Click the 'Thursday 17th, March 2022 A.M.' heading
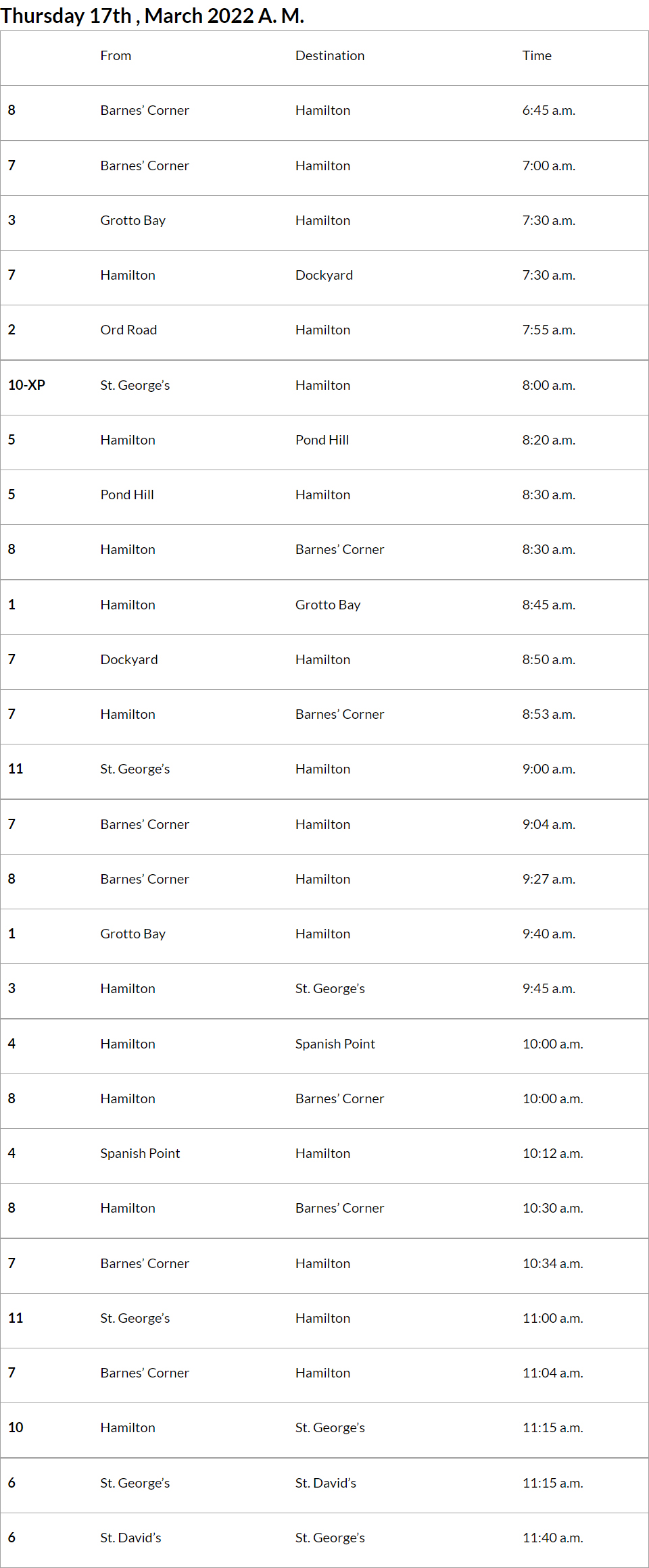 click(x=152, y=16)
